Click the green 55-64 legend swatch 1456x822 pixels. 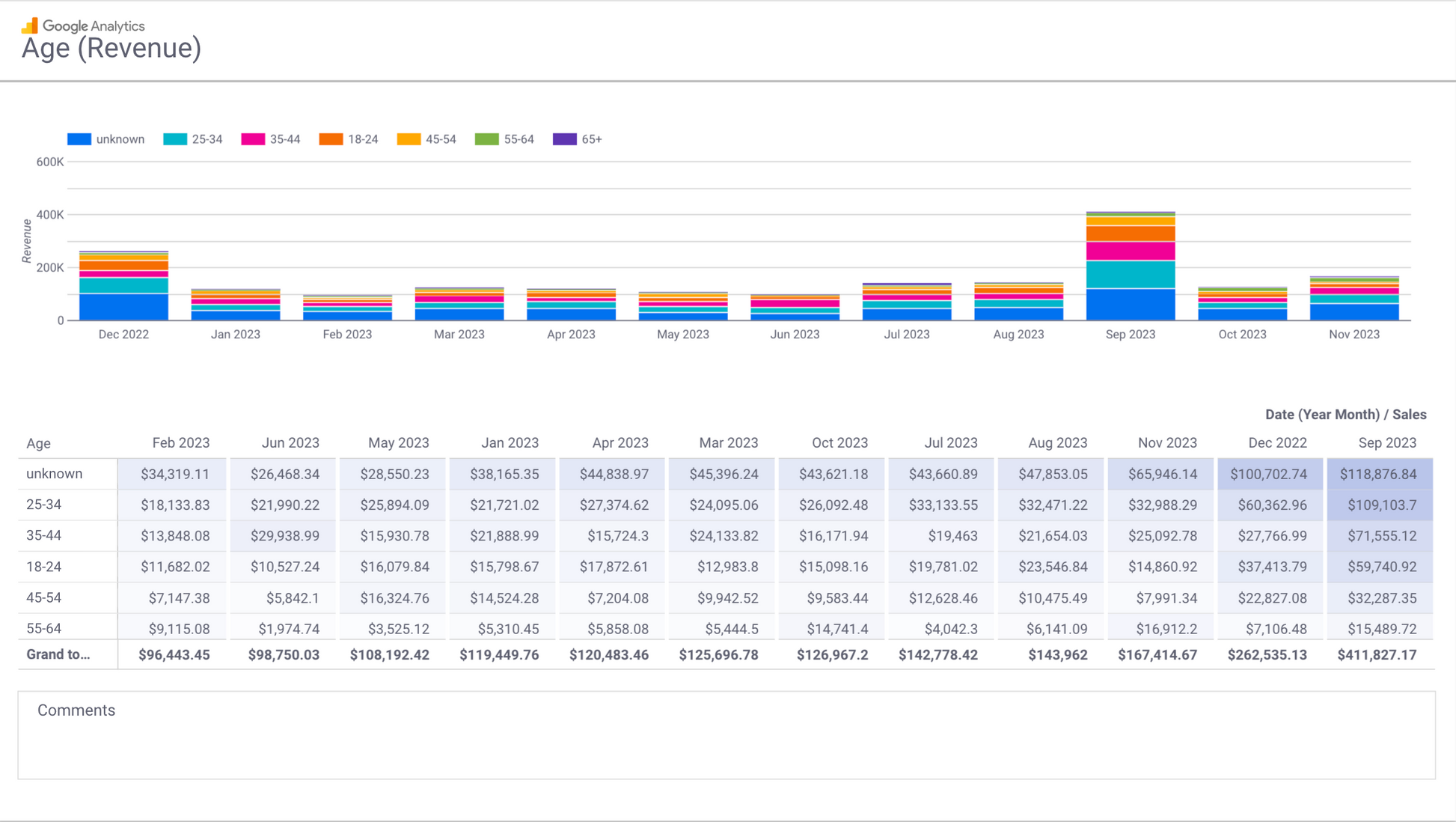click(486, 139)
